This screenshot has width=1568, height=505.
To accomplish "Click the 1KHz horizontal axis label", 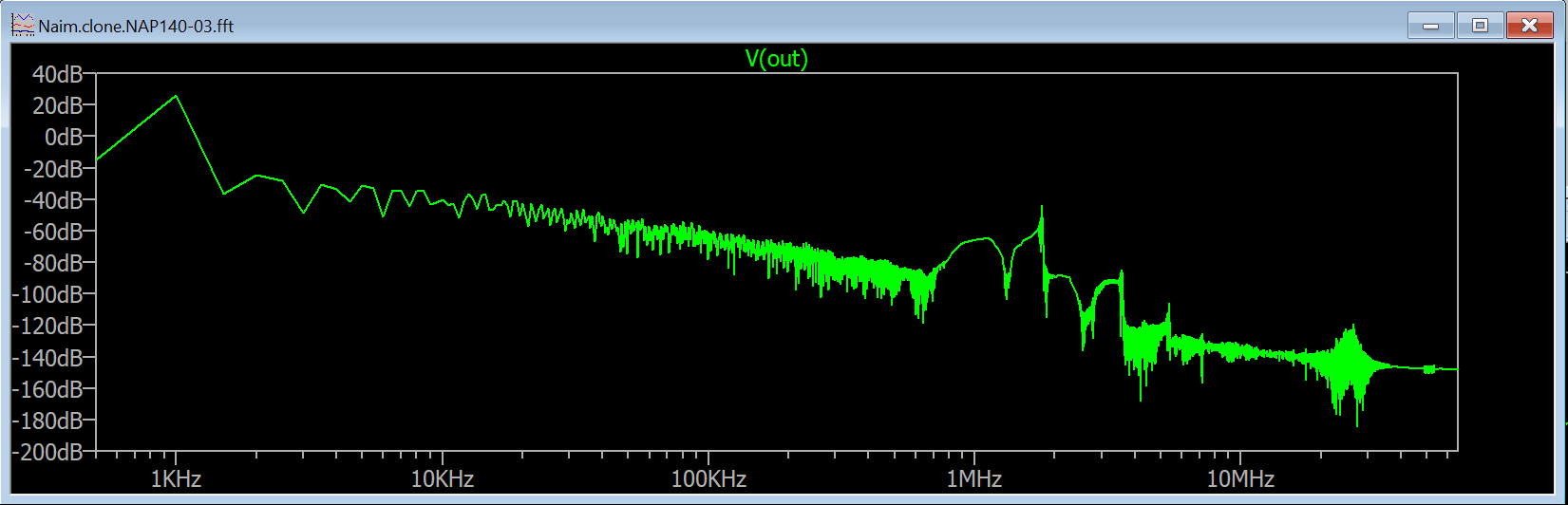I will pyautogui.click(x=176, y=478).
